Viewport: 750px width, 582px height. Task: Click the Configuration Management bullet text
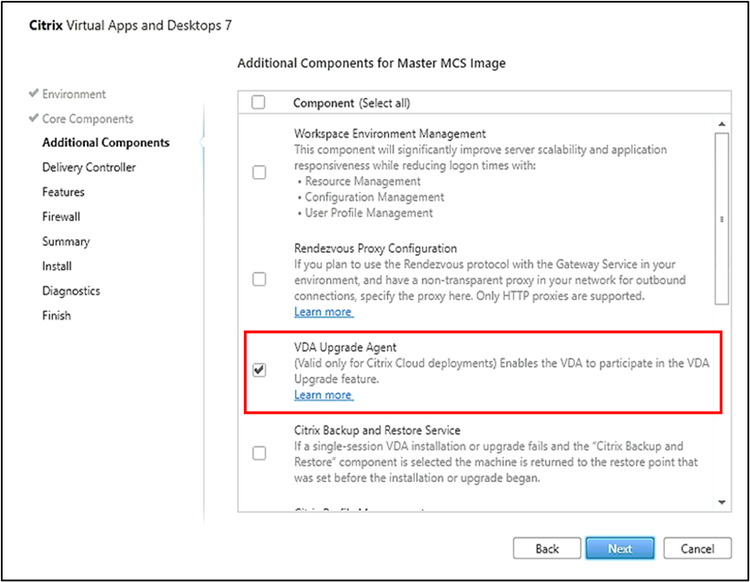click(x=375, y=197)
